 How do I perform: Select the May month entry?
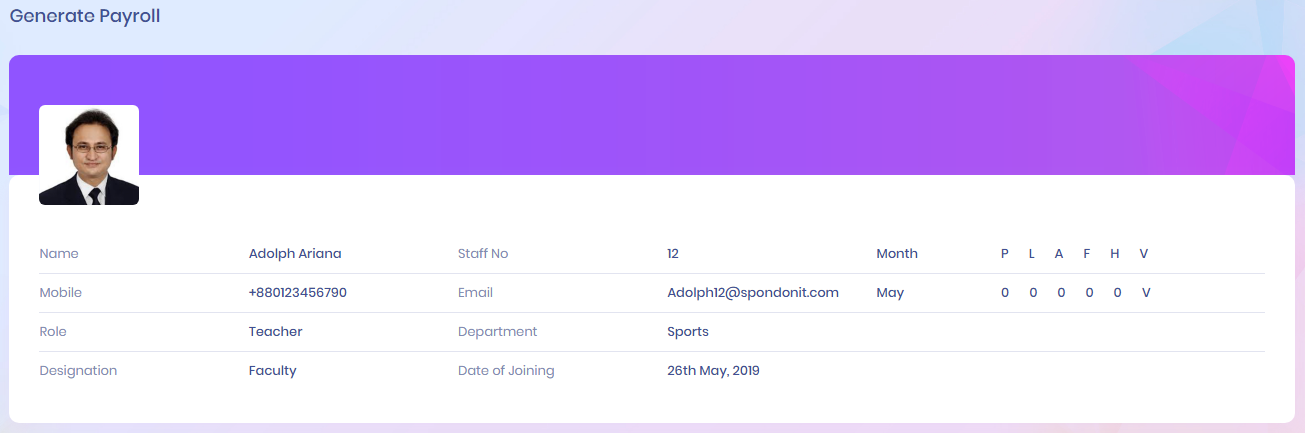(890, 293)
